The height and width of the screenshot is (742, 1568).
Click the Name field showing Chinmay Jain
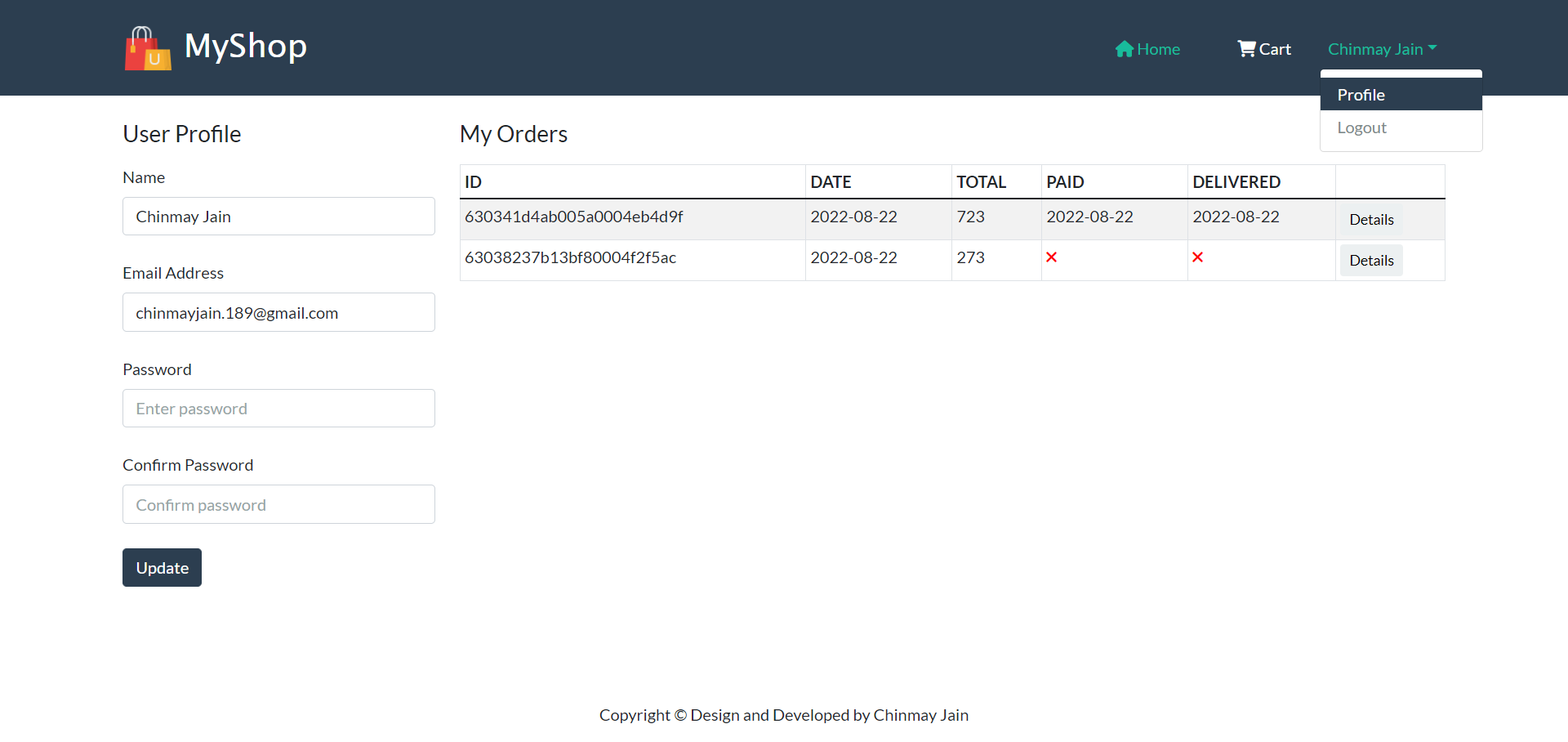click(x=278, y=216)
